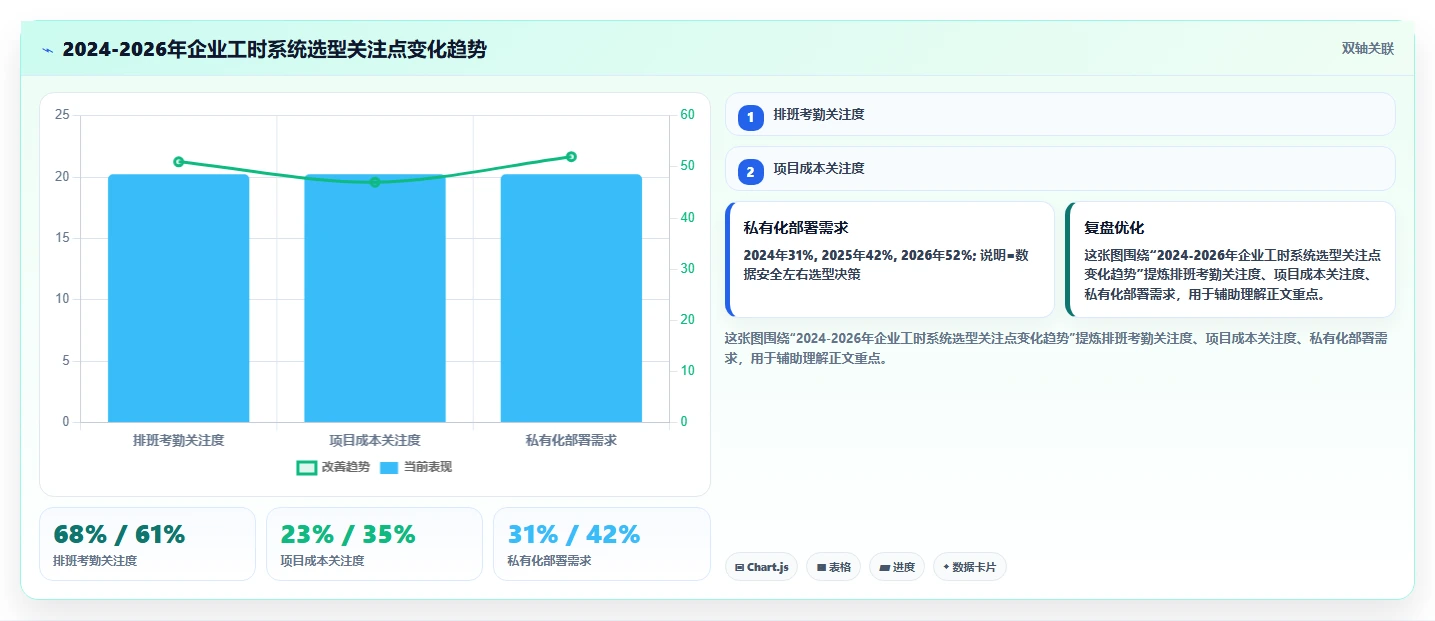Click the green line point above 私有化部署需求
1435x621 pixels.
click(x=571, y=156)
